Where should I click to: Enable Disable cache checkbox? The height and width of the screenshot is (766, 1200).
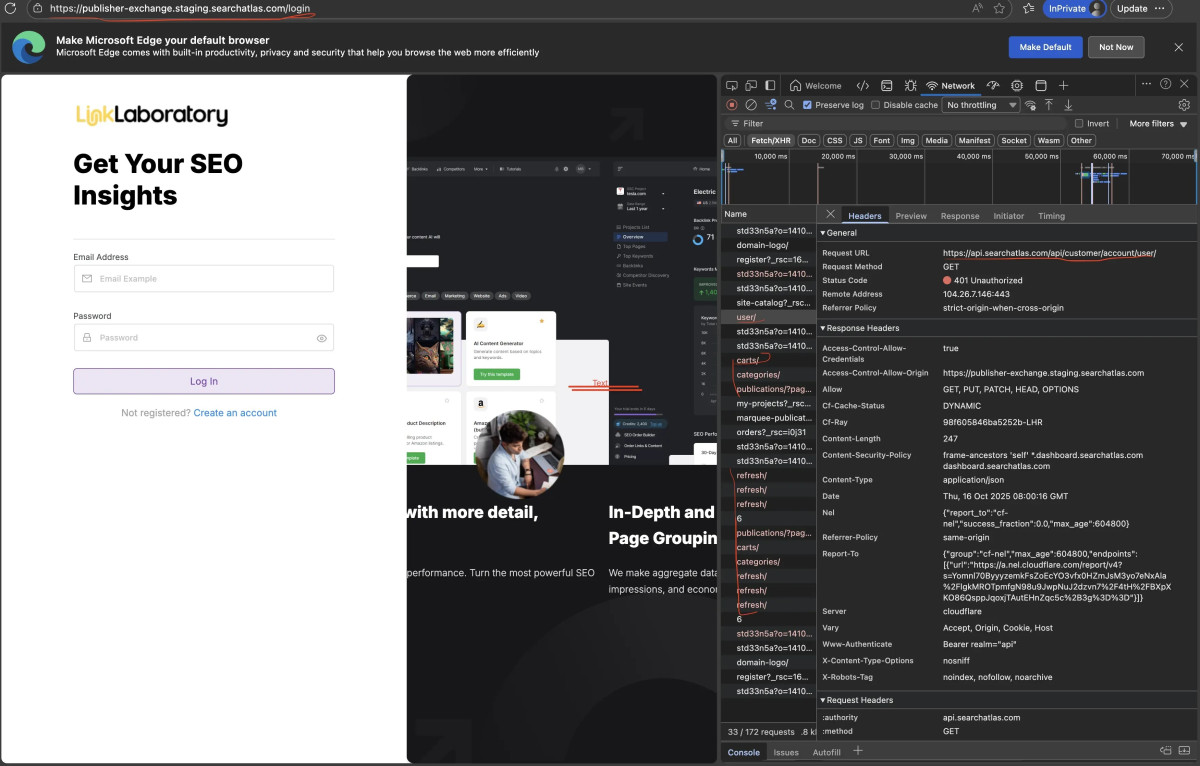click(x=876, y=105)
